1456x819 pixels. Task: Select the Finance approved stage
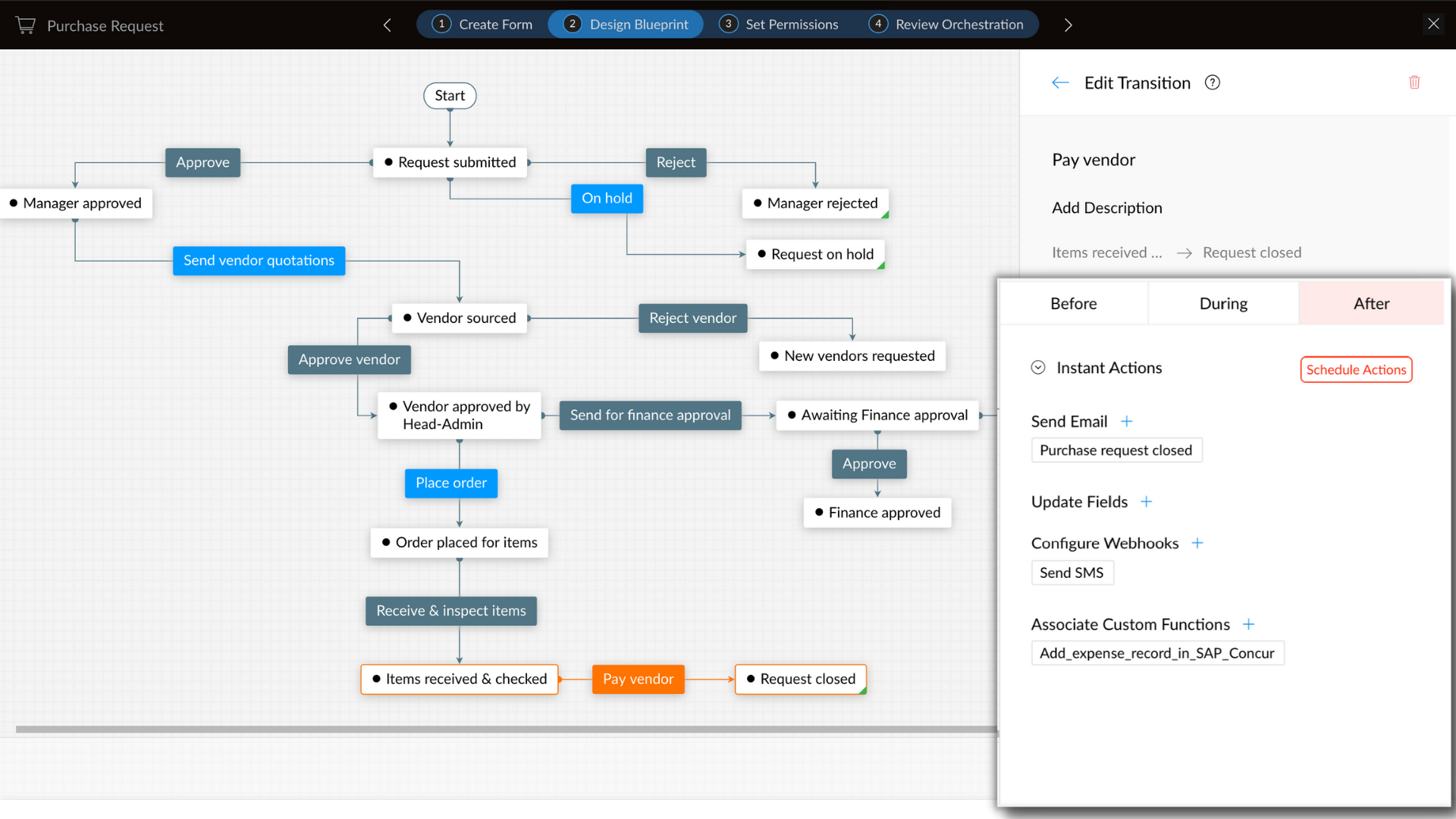coord(877,513)
